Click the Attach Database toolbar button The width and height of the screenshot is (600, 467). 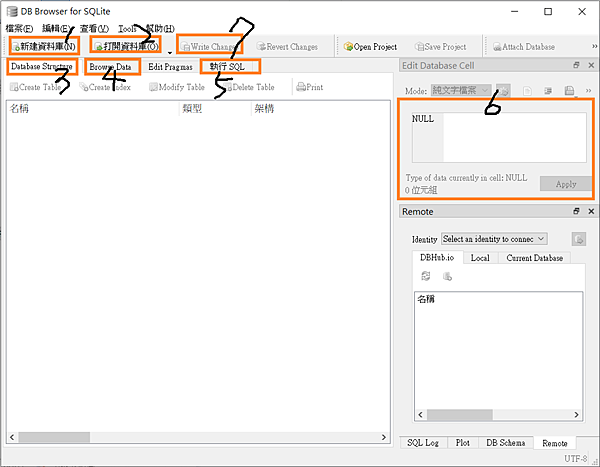point(524,47)
